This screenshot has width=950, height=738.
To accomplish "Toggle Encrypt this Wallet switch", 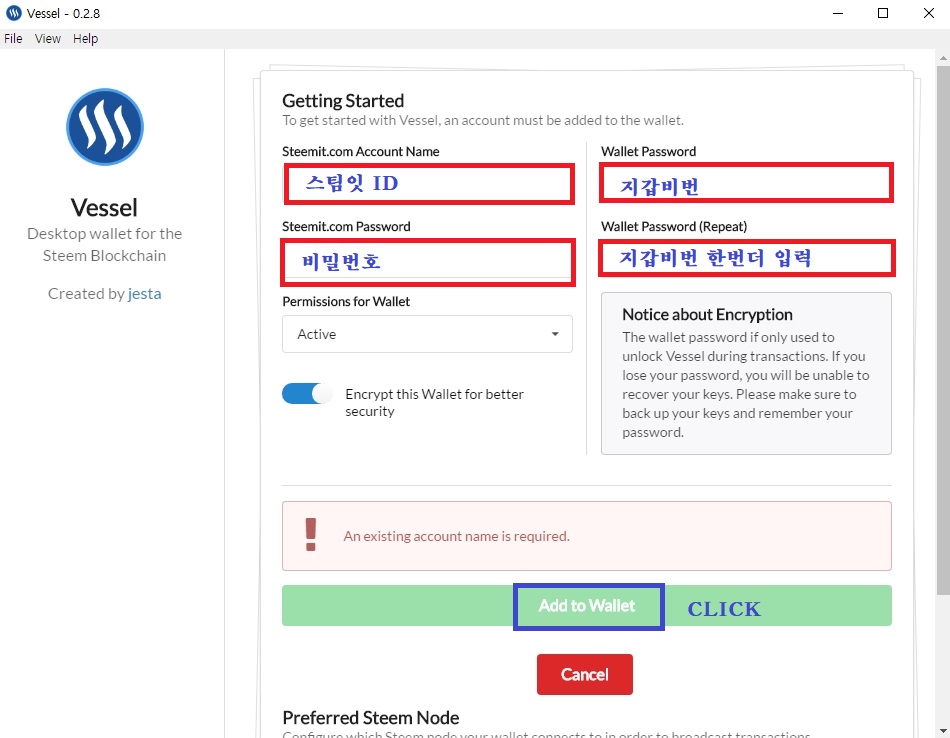I will coord(307,394).
